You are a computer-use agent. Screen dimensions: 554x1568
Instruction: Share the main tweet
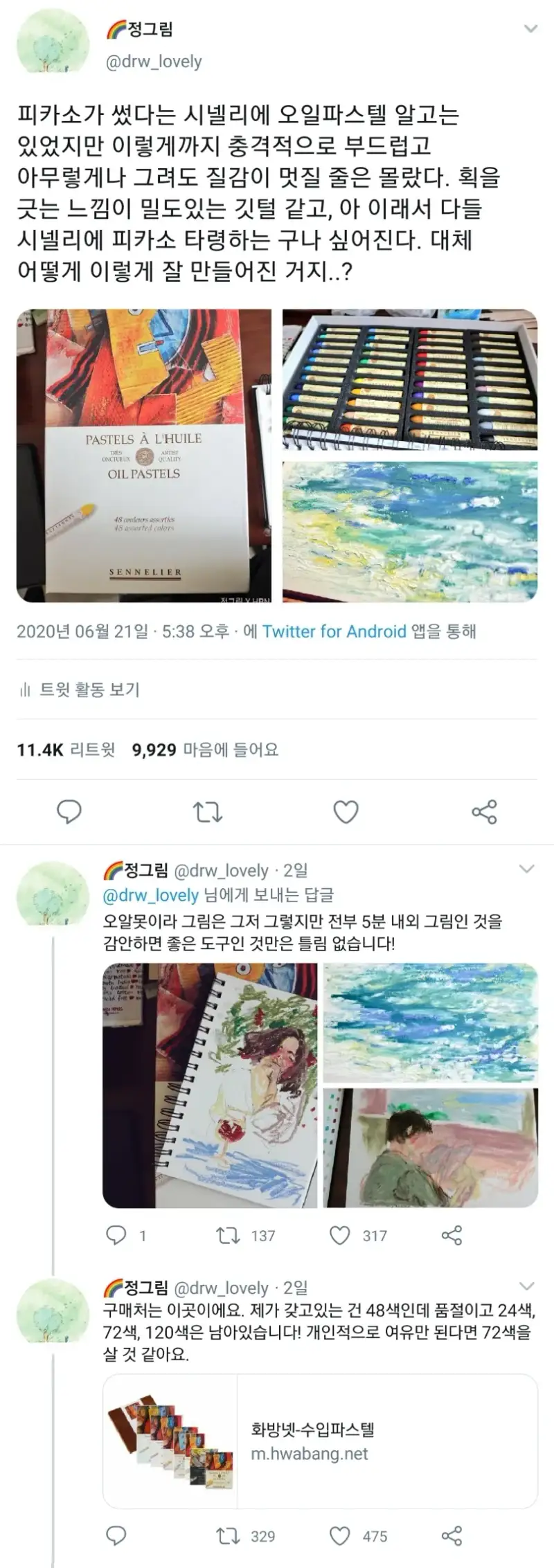click(484, 811)
